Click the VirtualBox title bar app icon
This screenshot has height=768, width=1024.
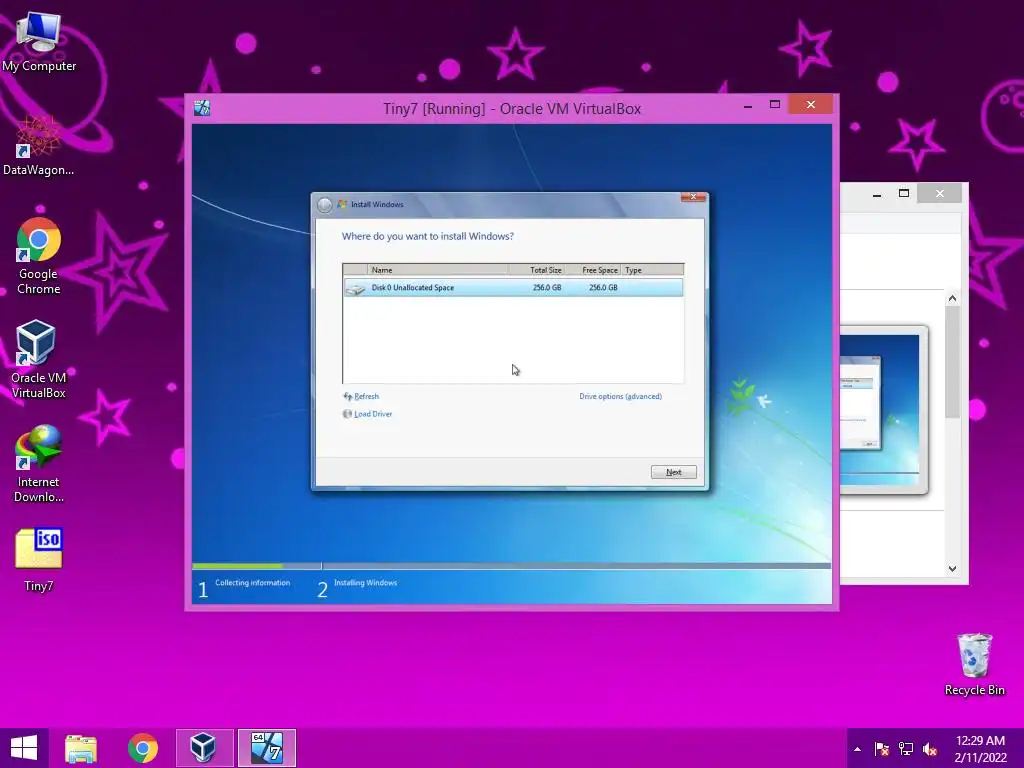tap(202, 108)
